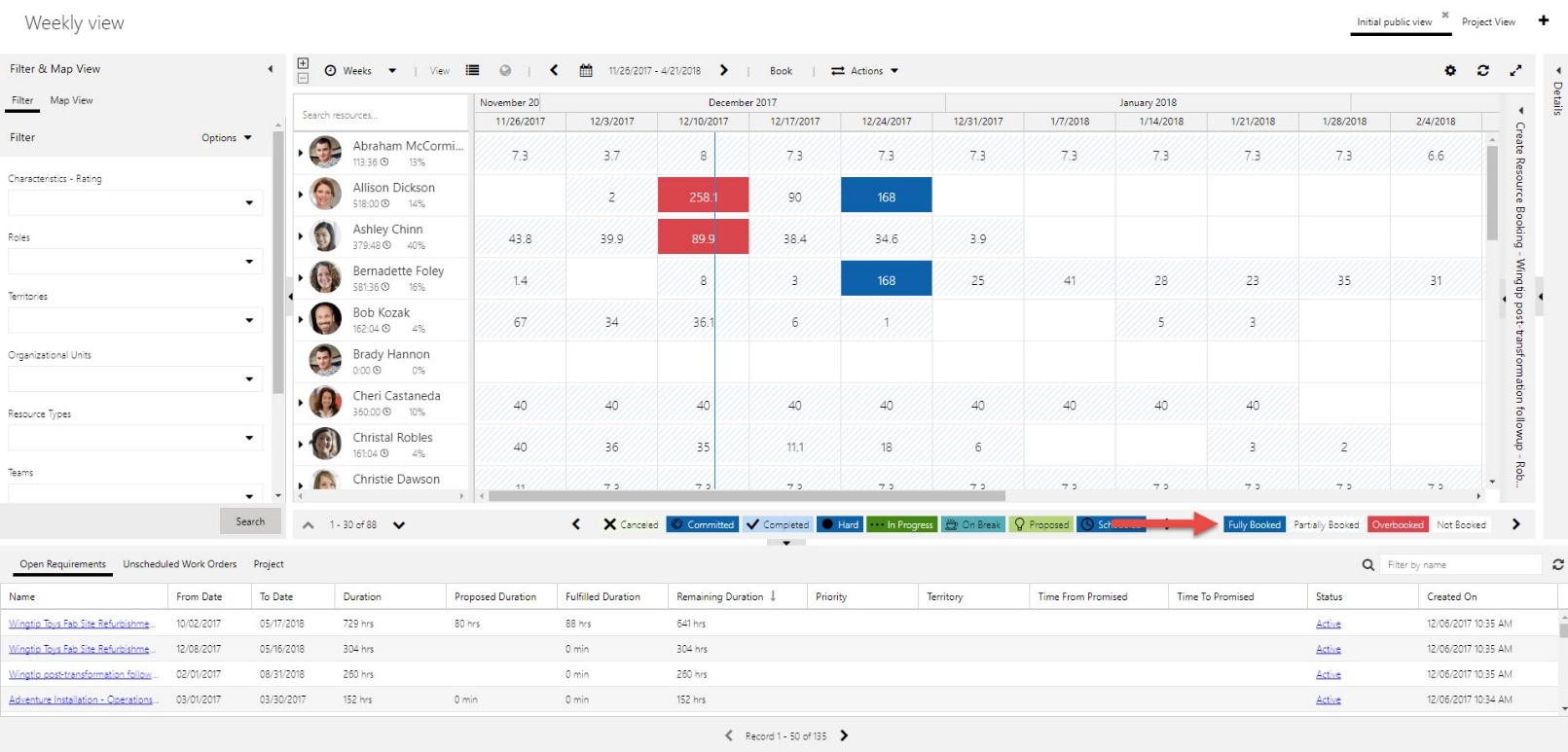Enter full screen with expand arrows icon
Viewport: 1568px width, 752px height.
(1515, 71)
